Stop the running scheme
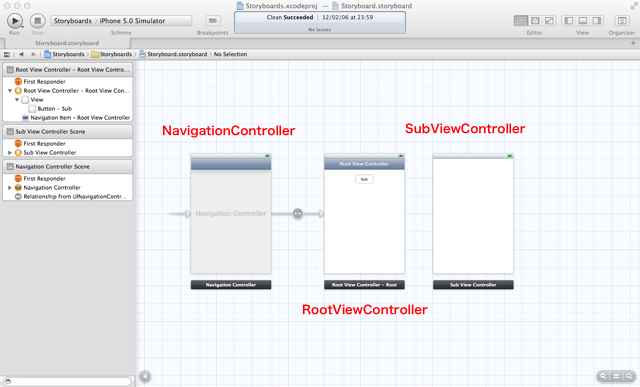The width and height of the screenshot is (640, 387). coord(38,20)
